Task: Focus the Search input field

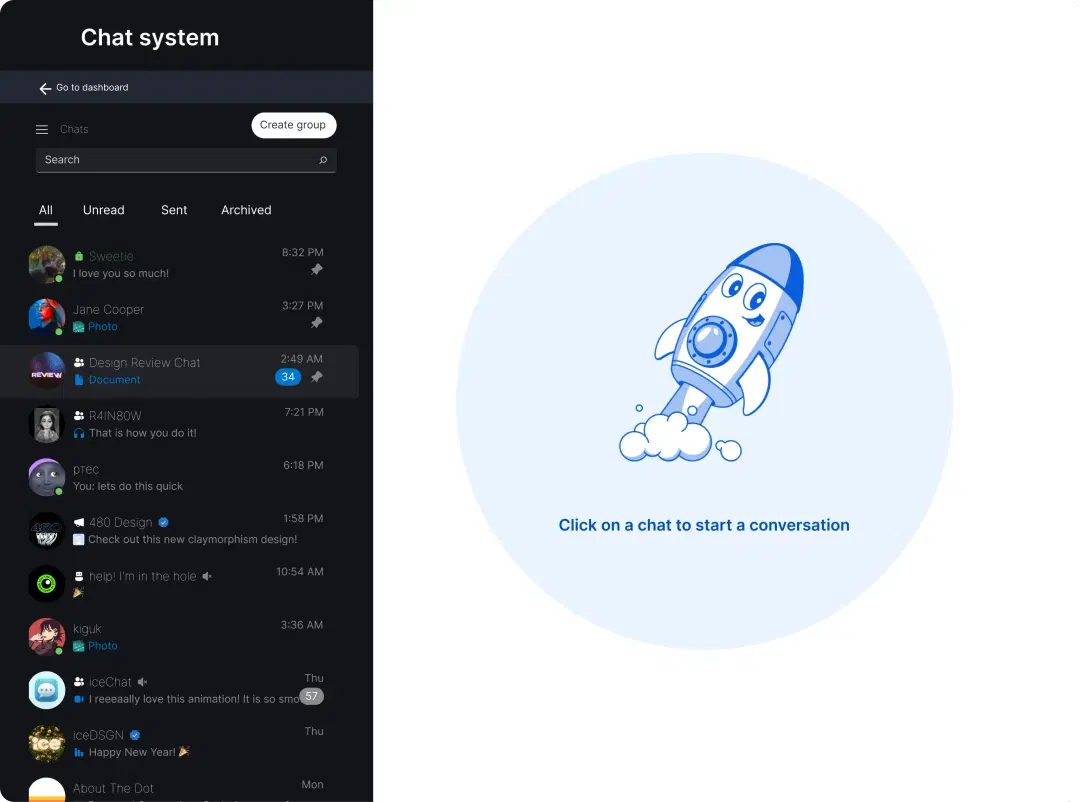Action: coord(186,160)
